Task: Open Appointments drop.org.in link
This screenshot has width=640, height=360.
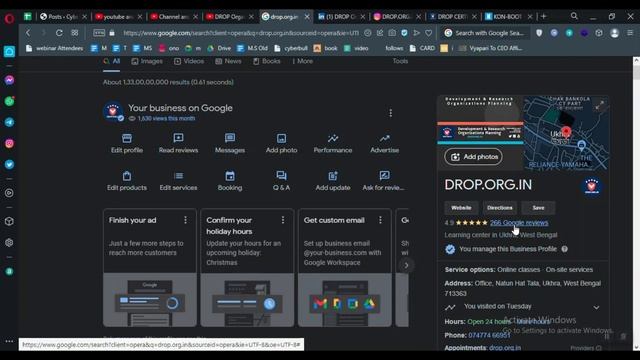Action: 505,348
